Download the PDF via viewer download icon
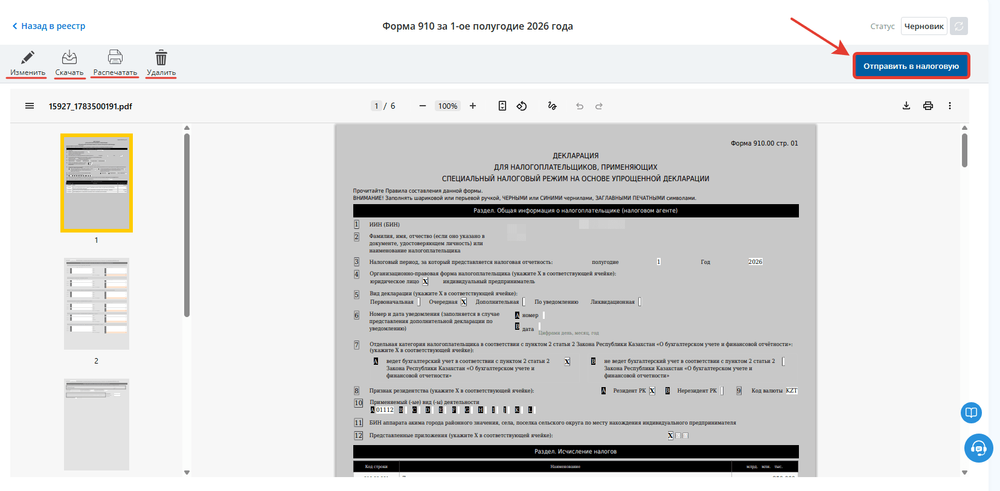 pyautogui.click(x=906, y=106)
